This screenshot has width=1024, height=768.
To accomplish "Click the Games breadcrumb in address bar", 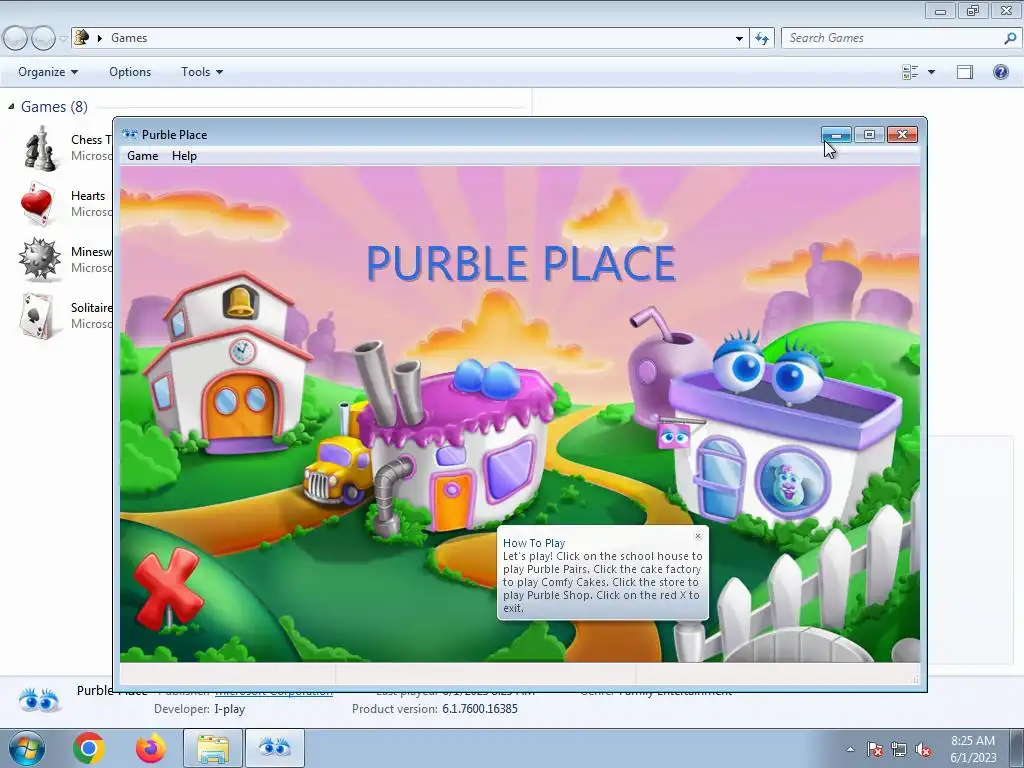I will pos(129,38).
